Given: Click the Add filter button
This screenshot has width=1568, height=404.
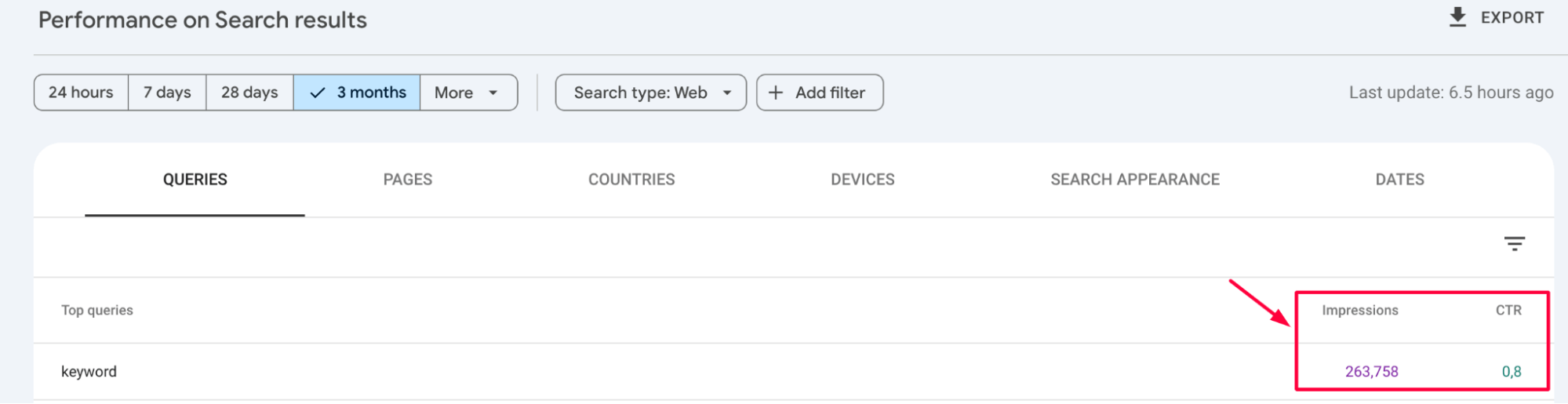Looking at the screenshot, I should (x=820, y=93).
